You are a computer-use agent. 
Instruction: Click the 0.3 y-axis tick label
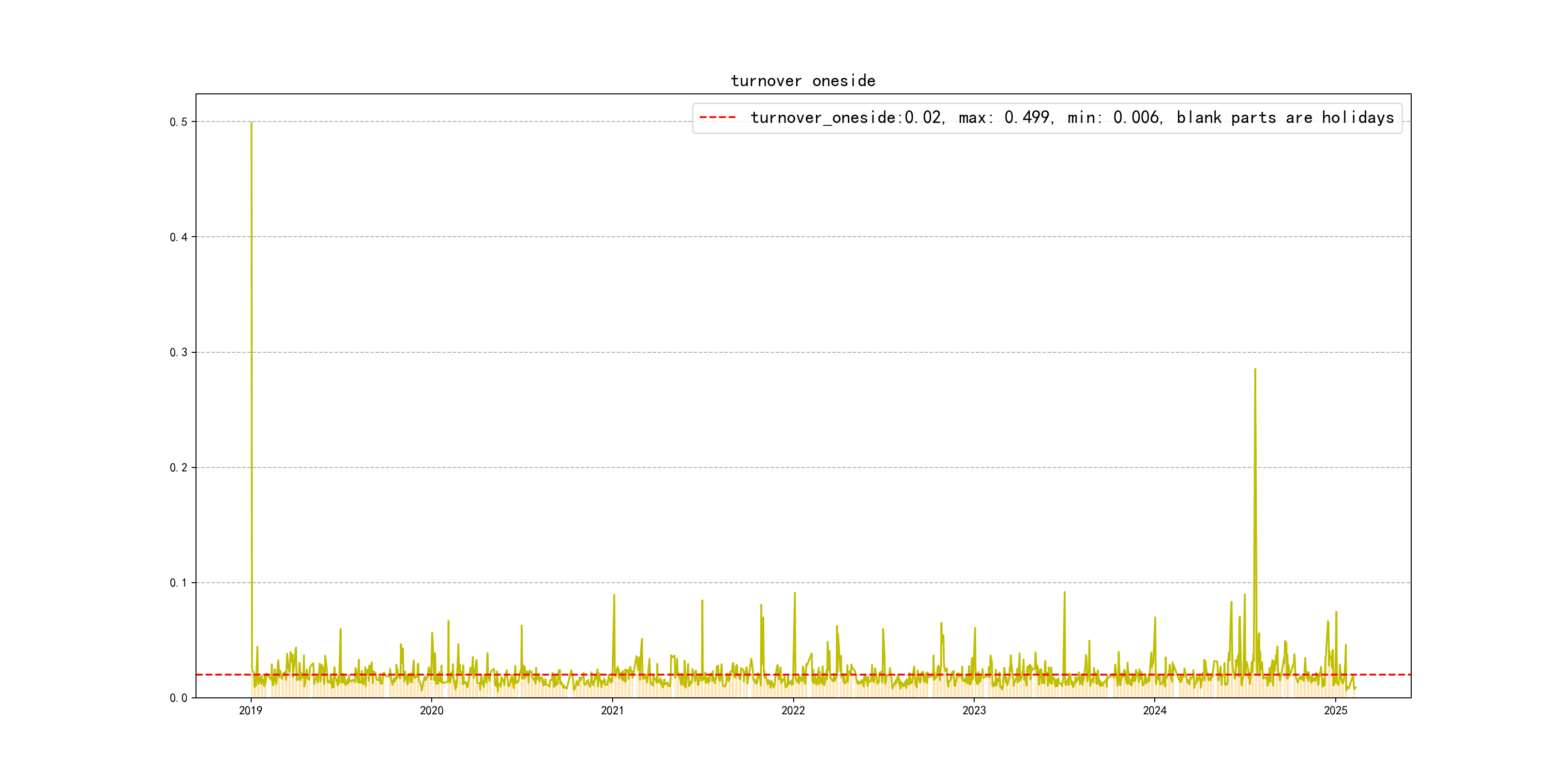tap(179, 352)
